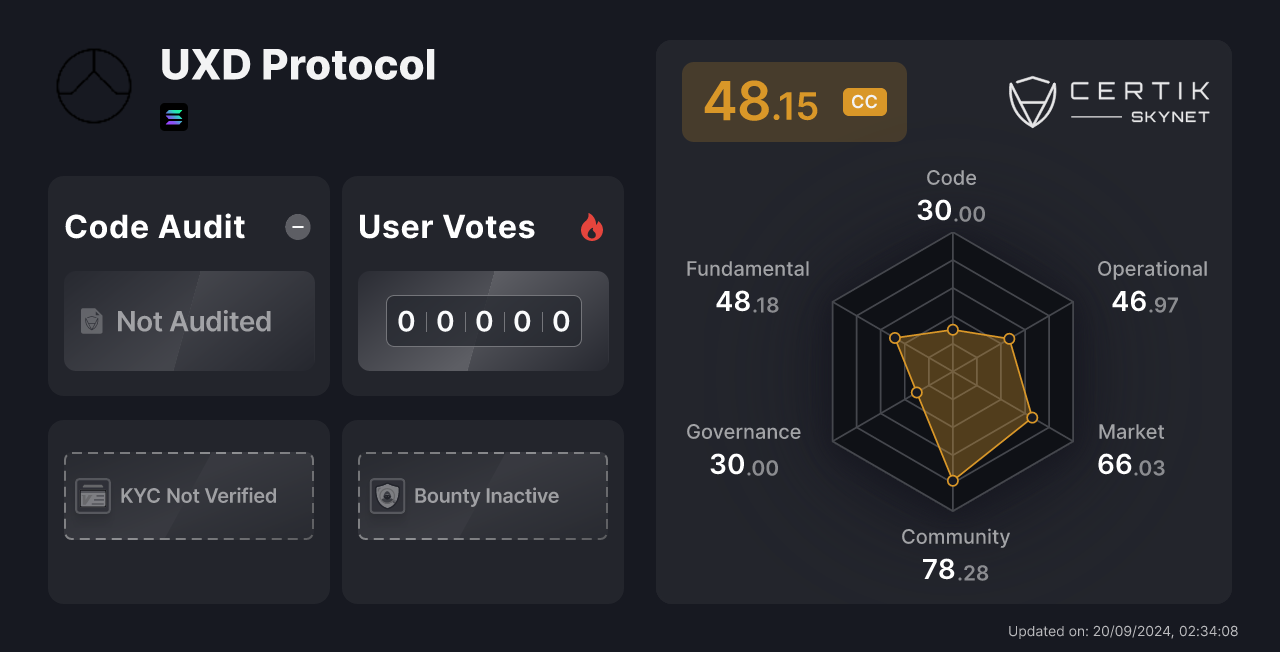Click the orange CC badge
The image size is (1280, 652).
(x=864, y=101)
